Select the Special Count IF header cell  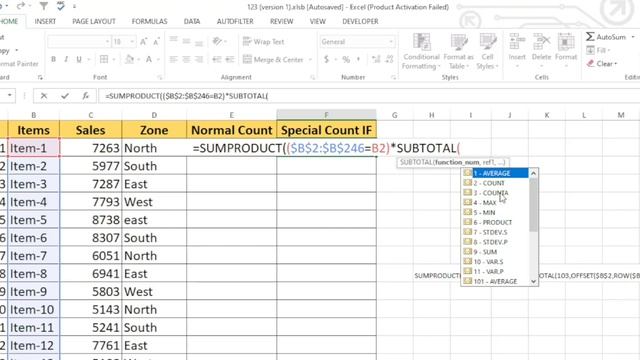pos(327,130)
